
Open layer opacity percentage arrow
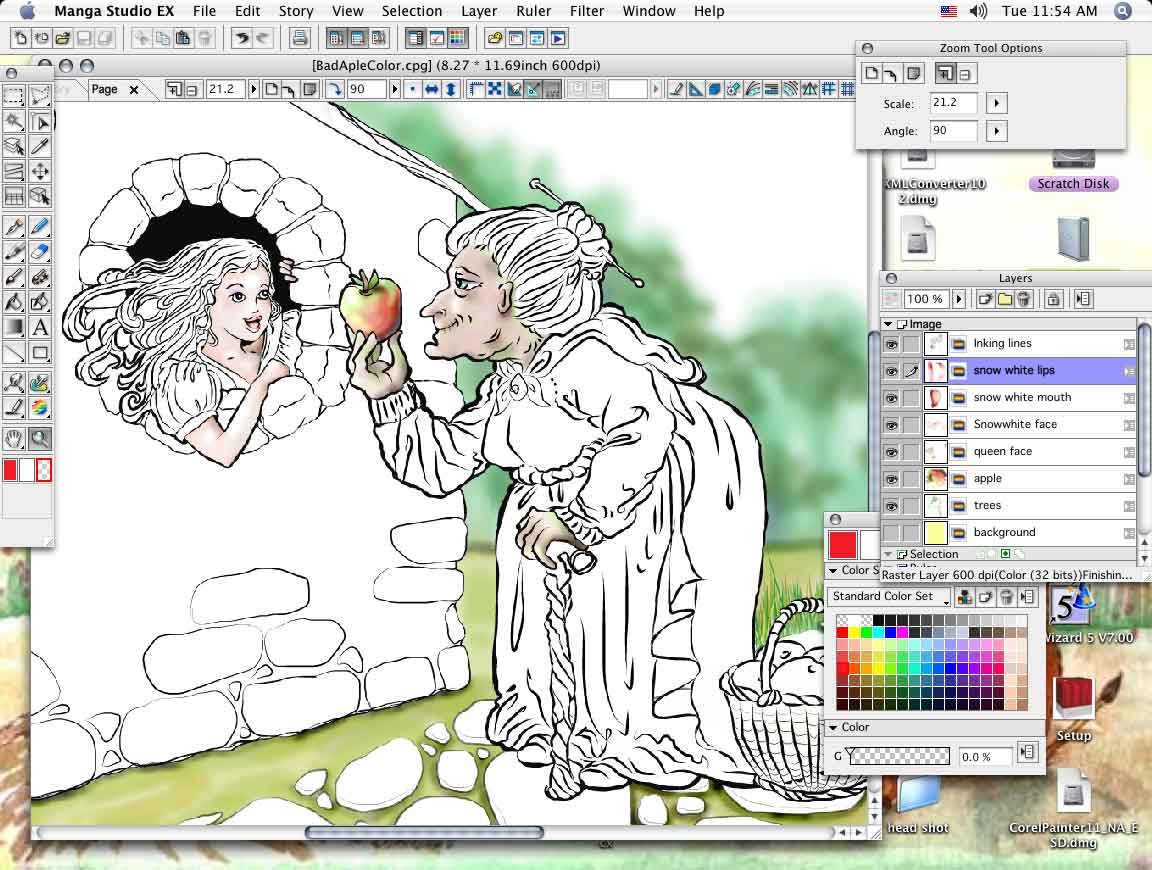click(x=958, y=299)
